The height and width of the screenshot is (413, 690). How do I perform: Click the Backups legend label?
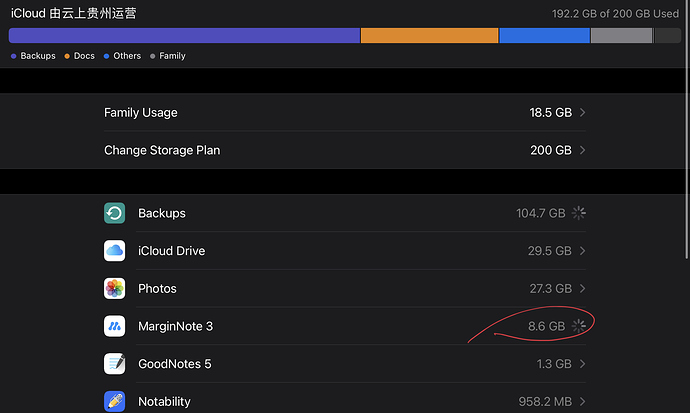[x=38, y=56]
